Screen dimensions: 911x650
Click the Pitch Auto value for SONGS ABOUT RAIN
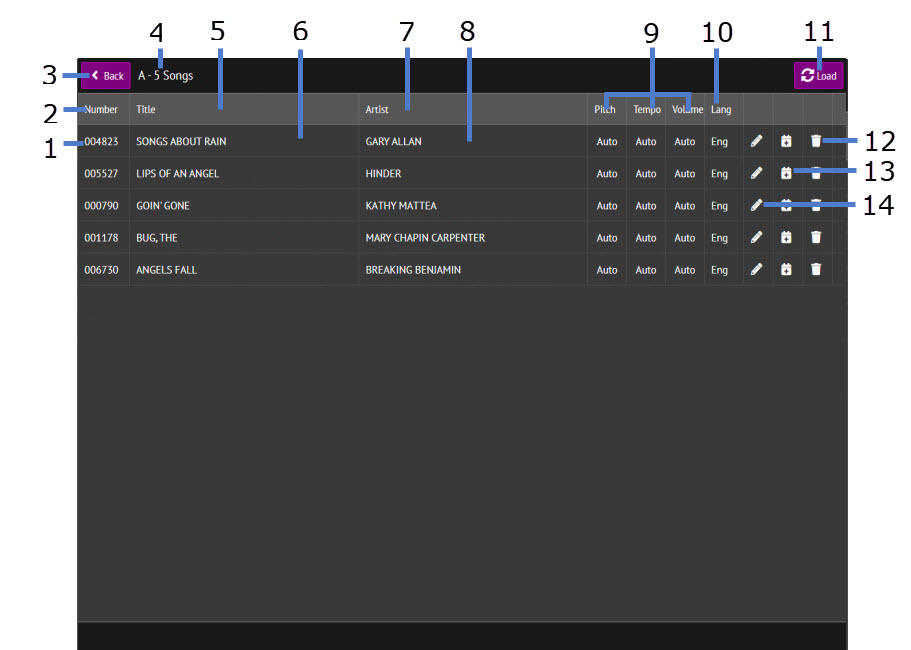tap(607, 142)
